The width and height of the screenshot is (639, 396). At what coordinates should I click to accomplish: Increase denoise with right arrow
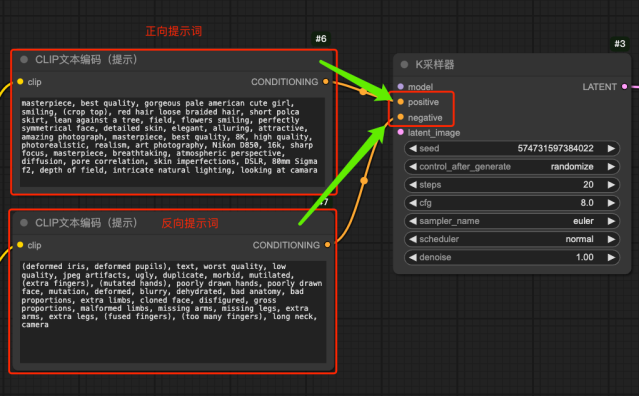(x=611, y=257)
